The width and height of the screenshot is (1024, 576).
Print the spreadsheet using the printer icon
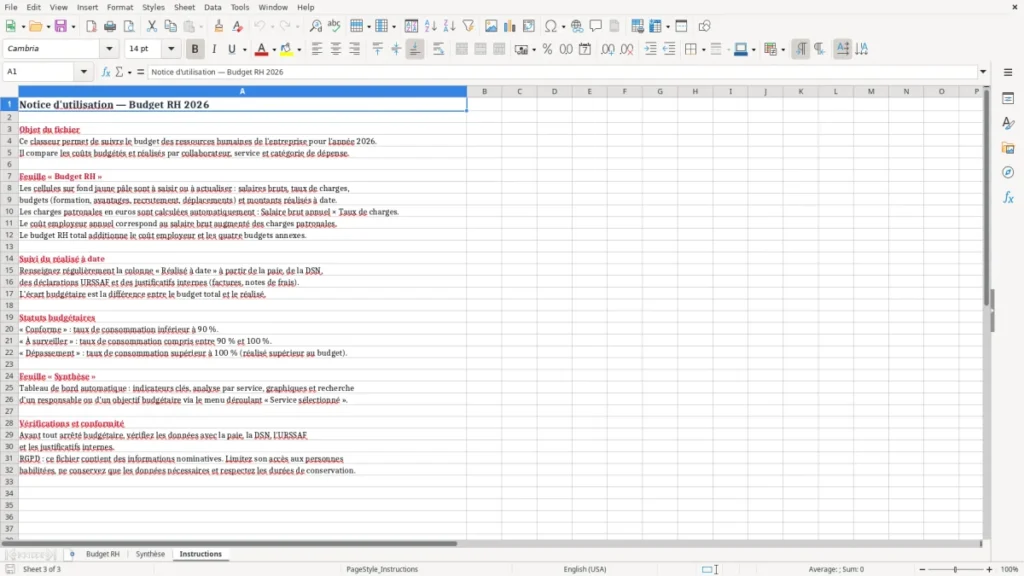(110, 26)
